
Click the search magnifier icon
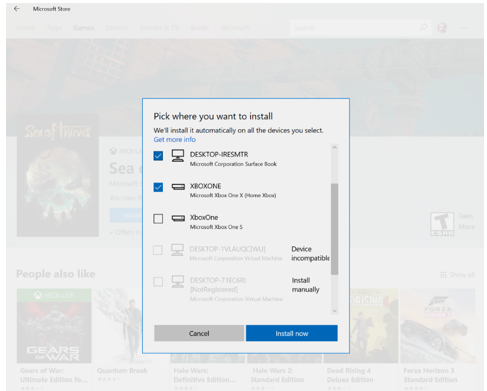(x=423, y=27)
